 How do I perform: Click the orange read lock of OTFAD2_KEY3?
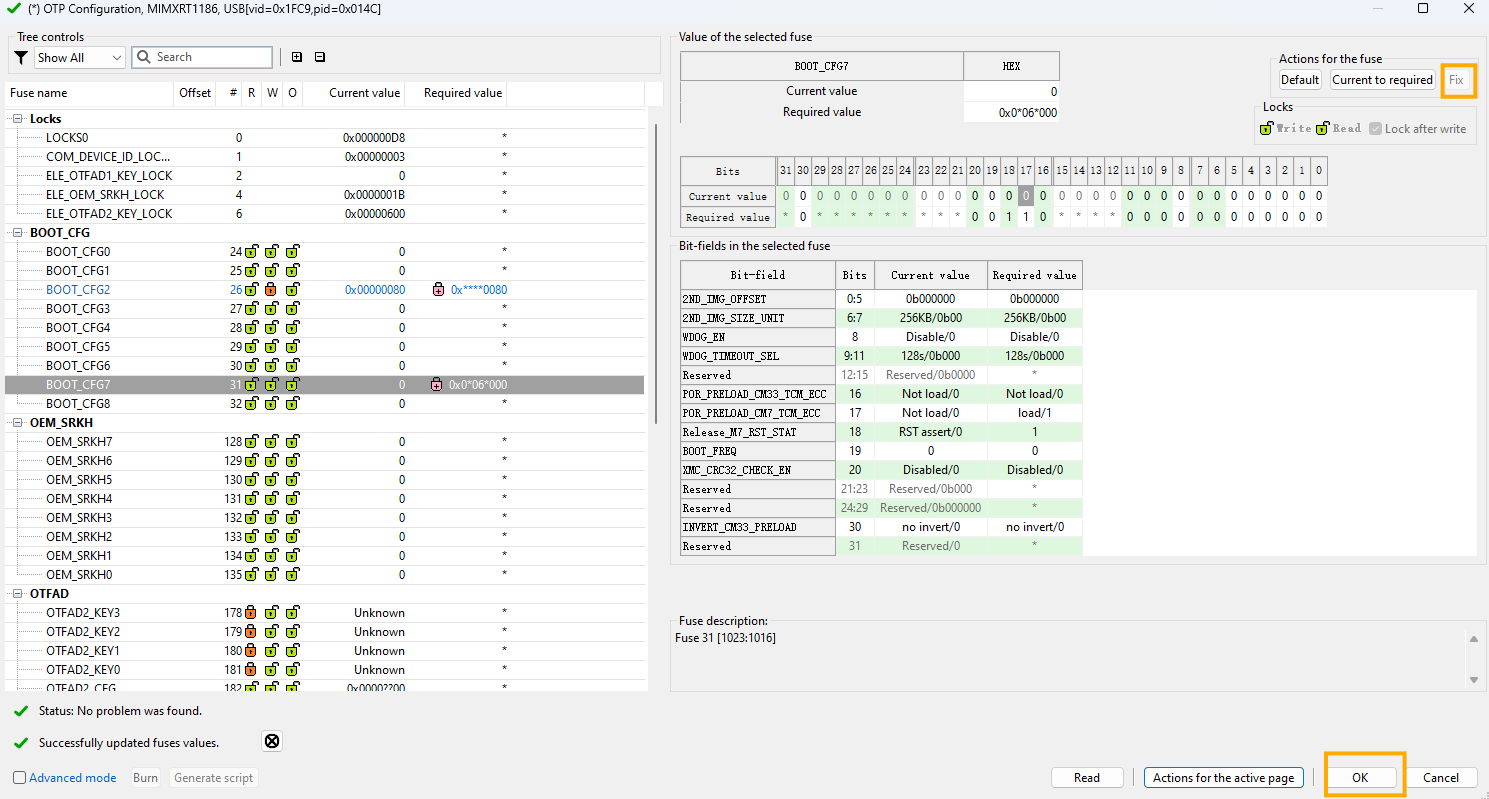(251, 613)
